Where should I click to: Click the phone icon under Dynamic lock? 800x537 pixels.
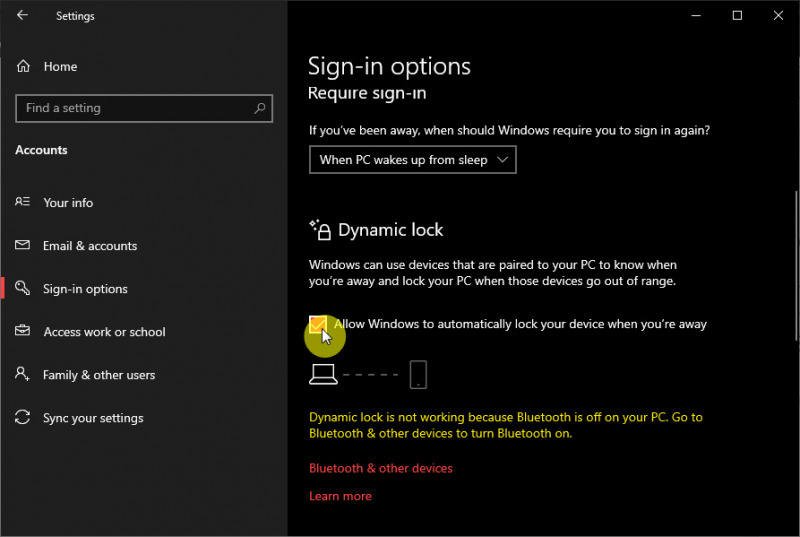point(418,375)
